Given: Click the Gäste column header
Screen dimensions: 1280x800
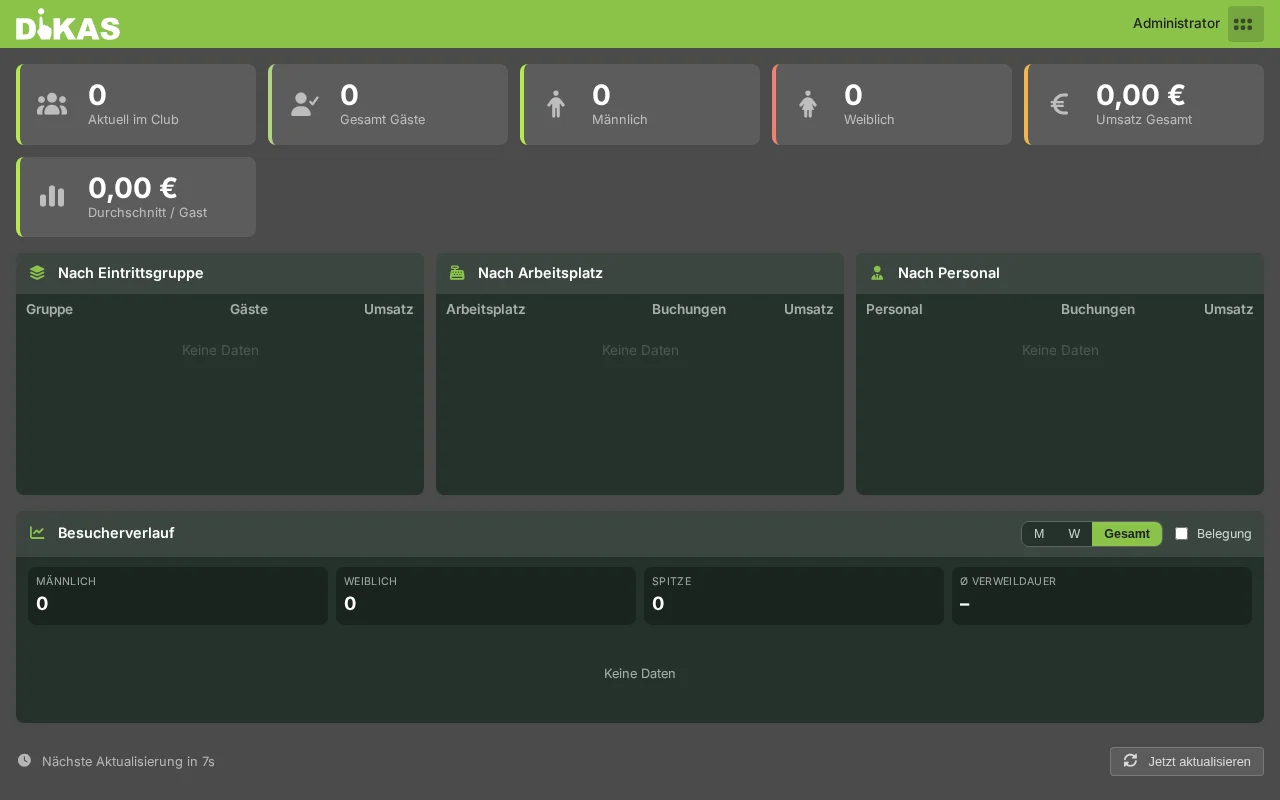Looking at the screenshot, I should point(249,309).
